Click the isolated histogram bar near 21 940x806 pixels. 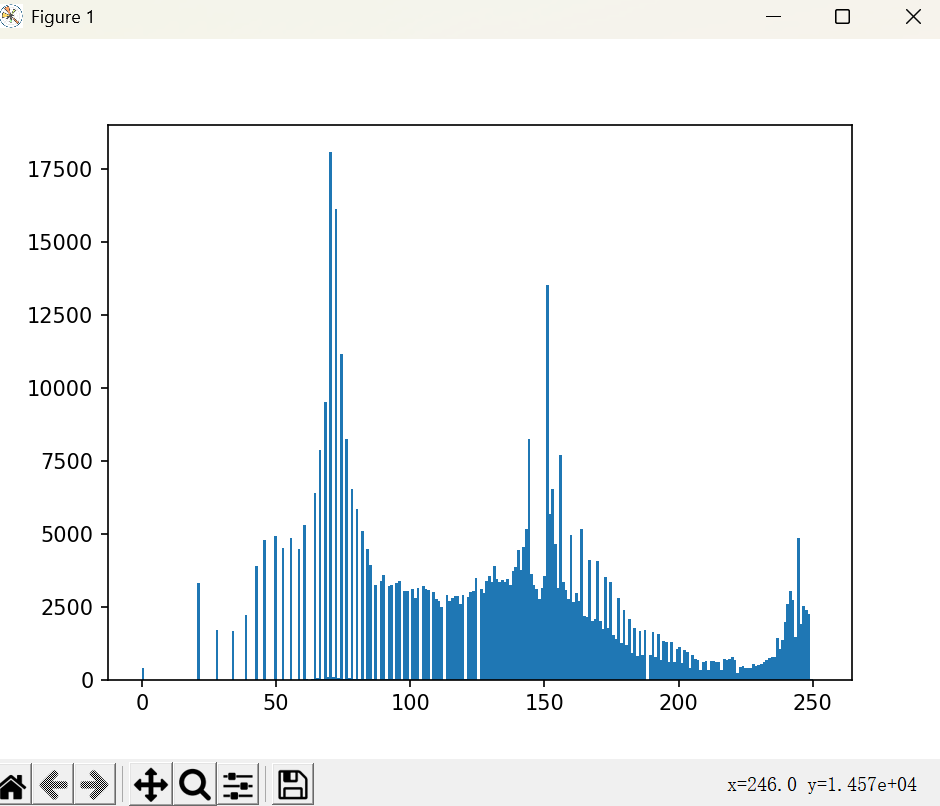click(198, 631)
